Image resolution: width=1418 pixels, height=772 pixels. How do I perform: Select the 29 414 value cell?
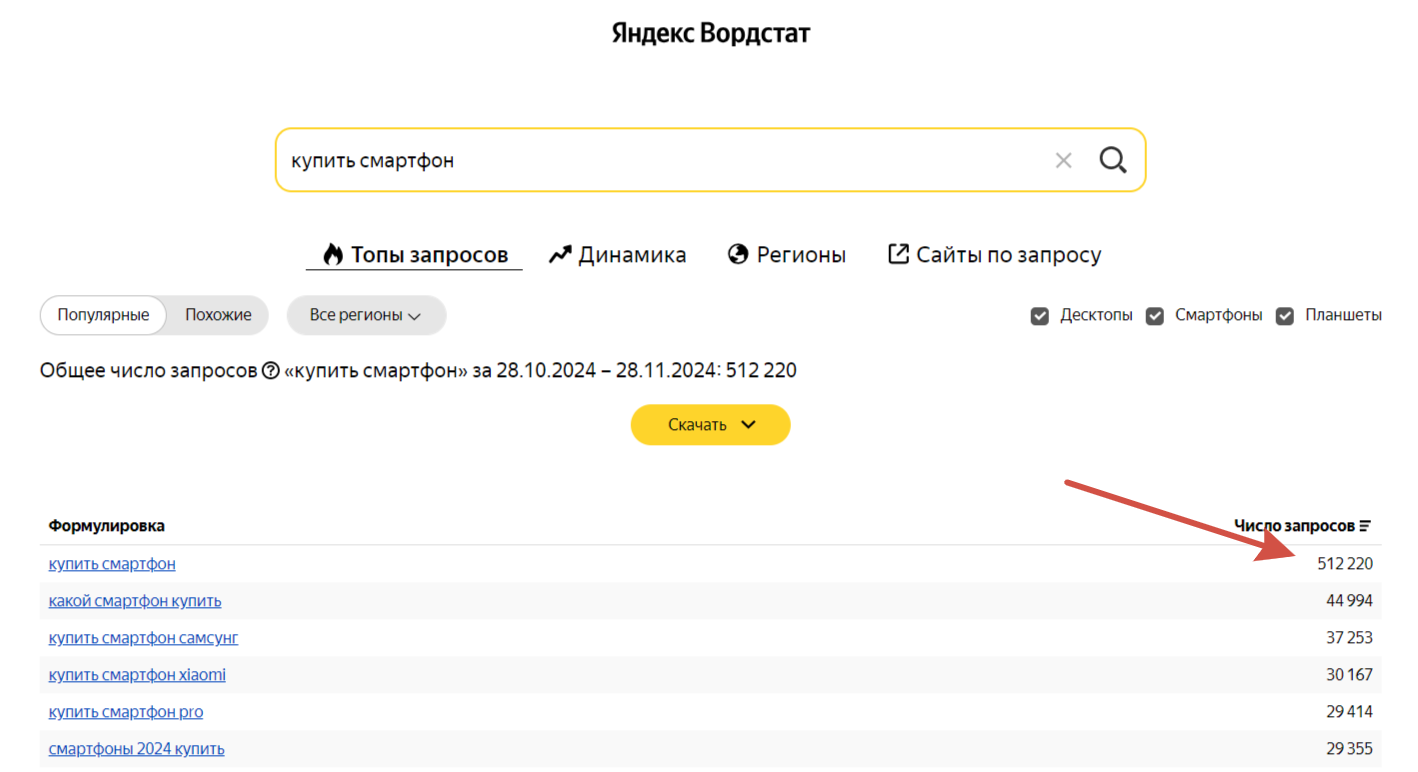[1349, 712]
